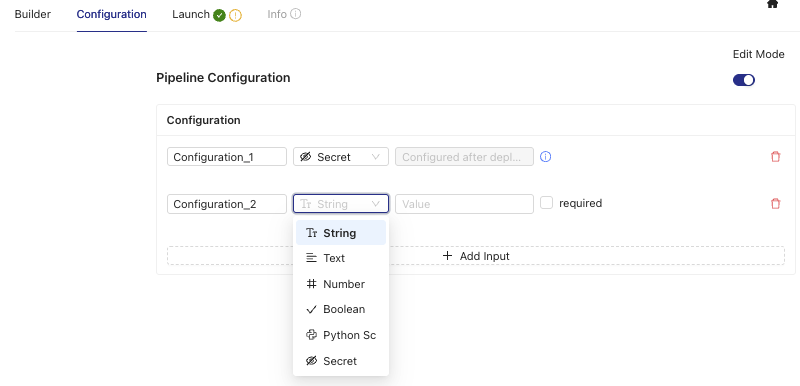Choose Python Sc option from the type list
This screenshot has height=386, width=800.
341,335
